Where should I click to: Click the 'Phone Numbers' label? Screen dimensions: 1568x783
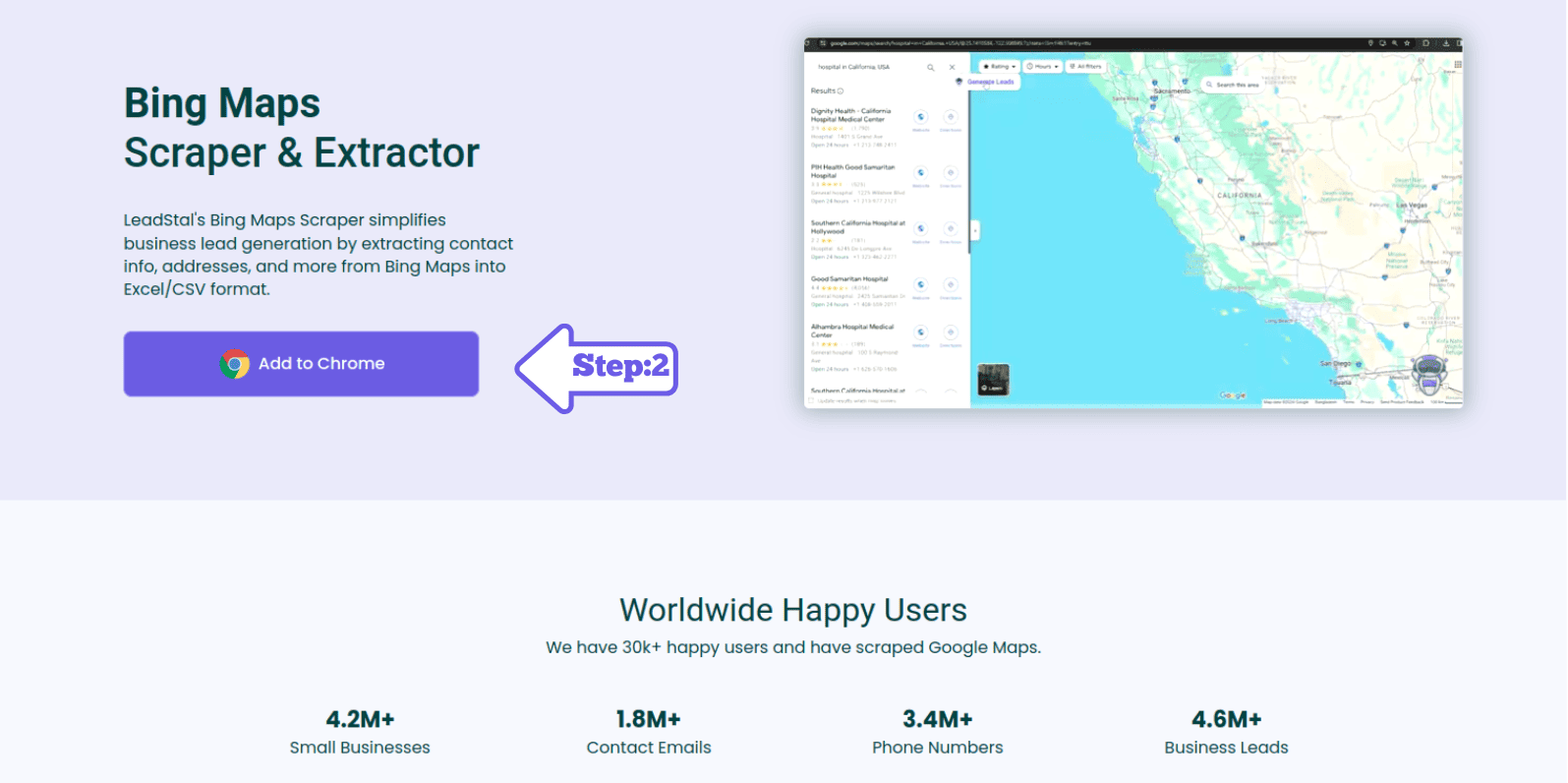pos(938,748)
